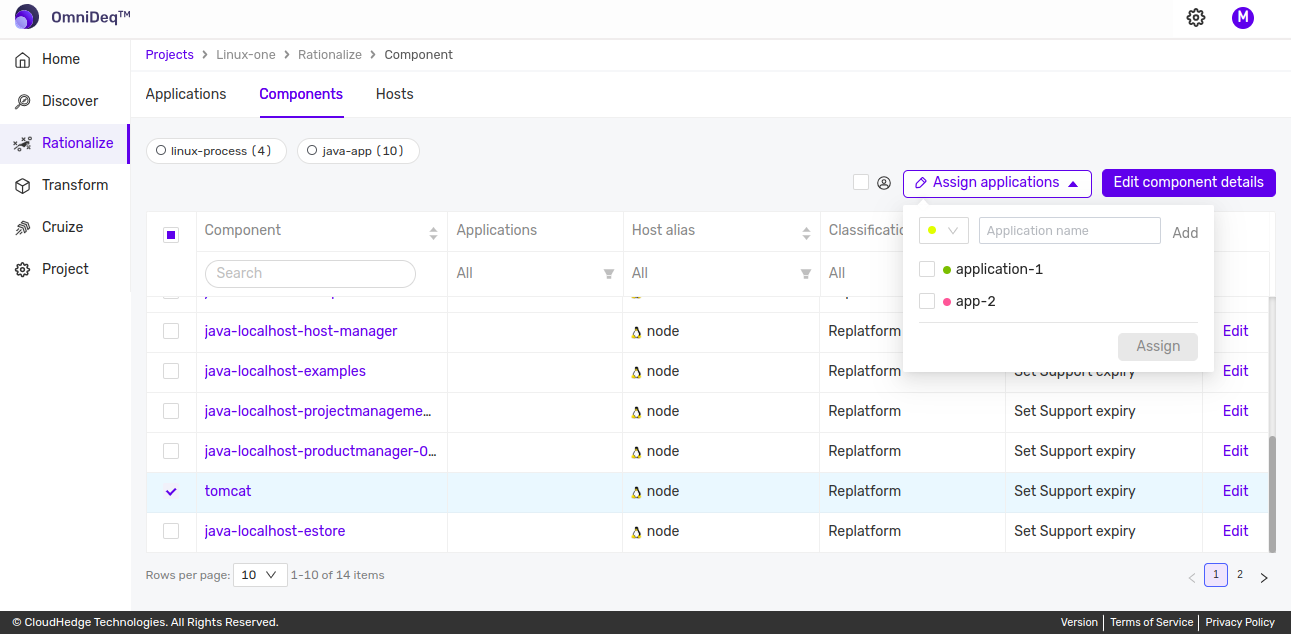Click the Discover magnifier icon
The height and width of the screenshot is (634, 1291).
(x=22, y=102)
